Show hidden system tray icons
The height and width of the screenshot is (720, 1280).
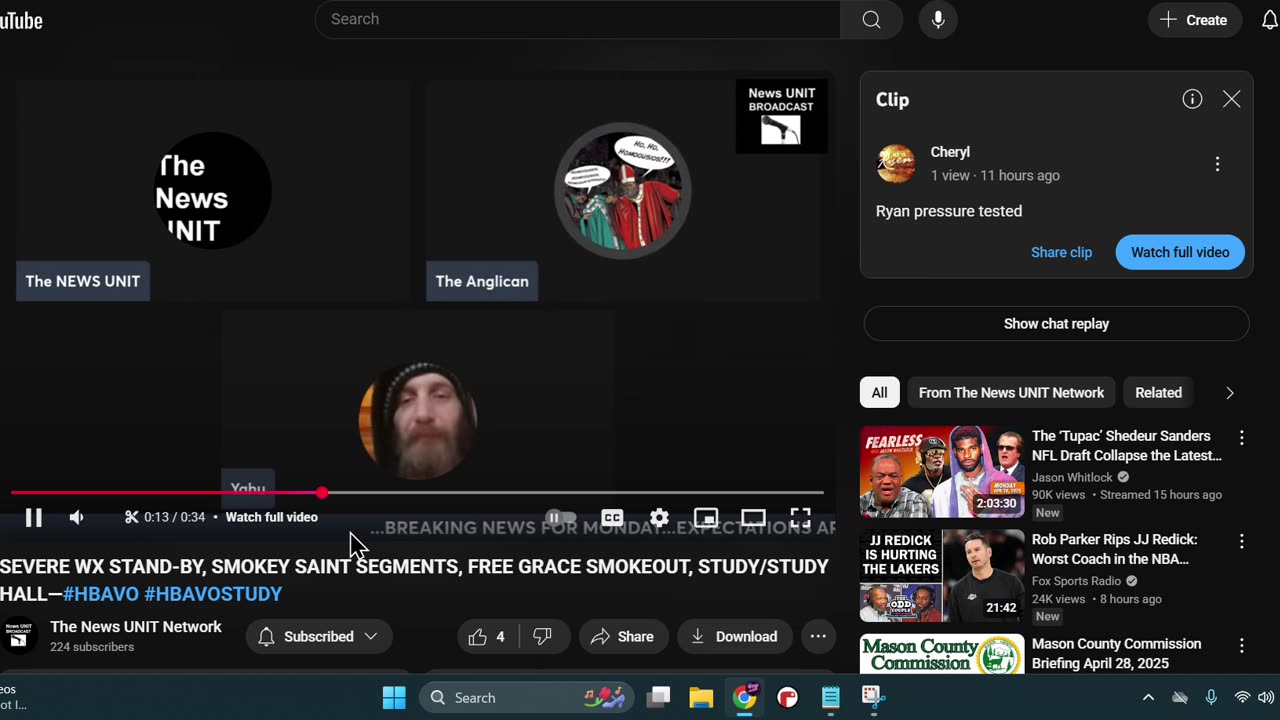pos(1148,697)
